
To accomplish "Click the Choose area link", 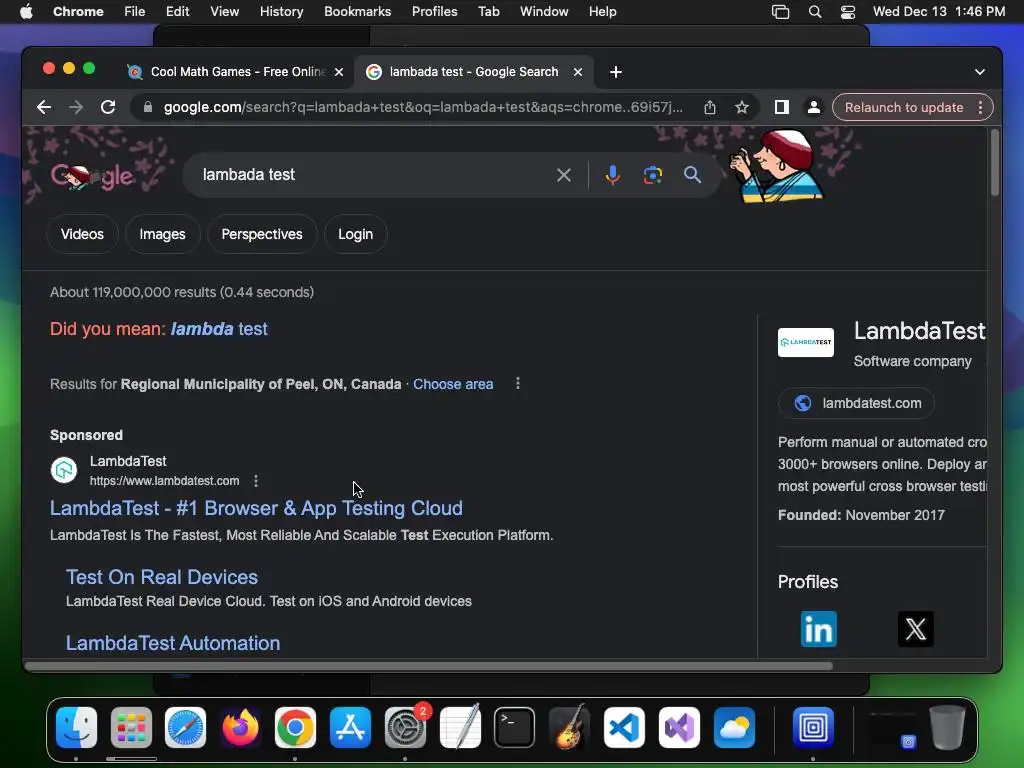I will (x=453, y=384).
